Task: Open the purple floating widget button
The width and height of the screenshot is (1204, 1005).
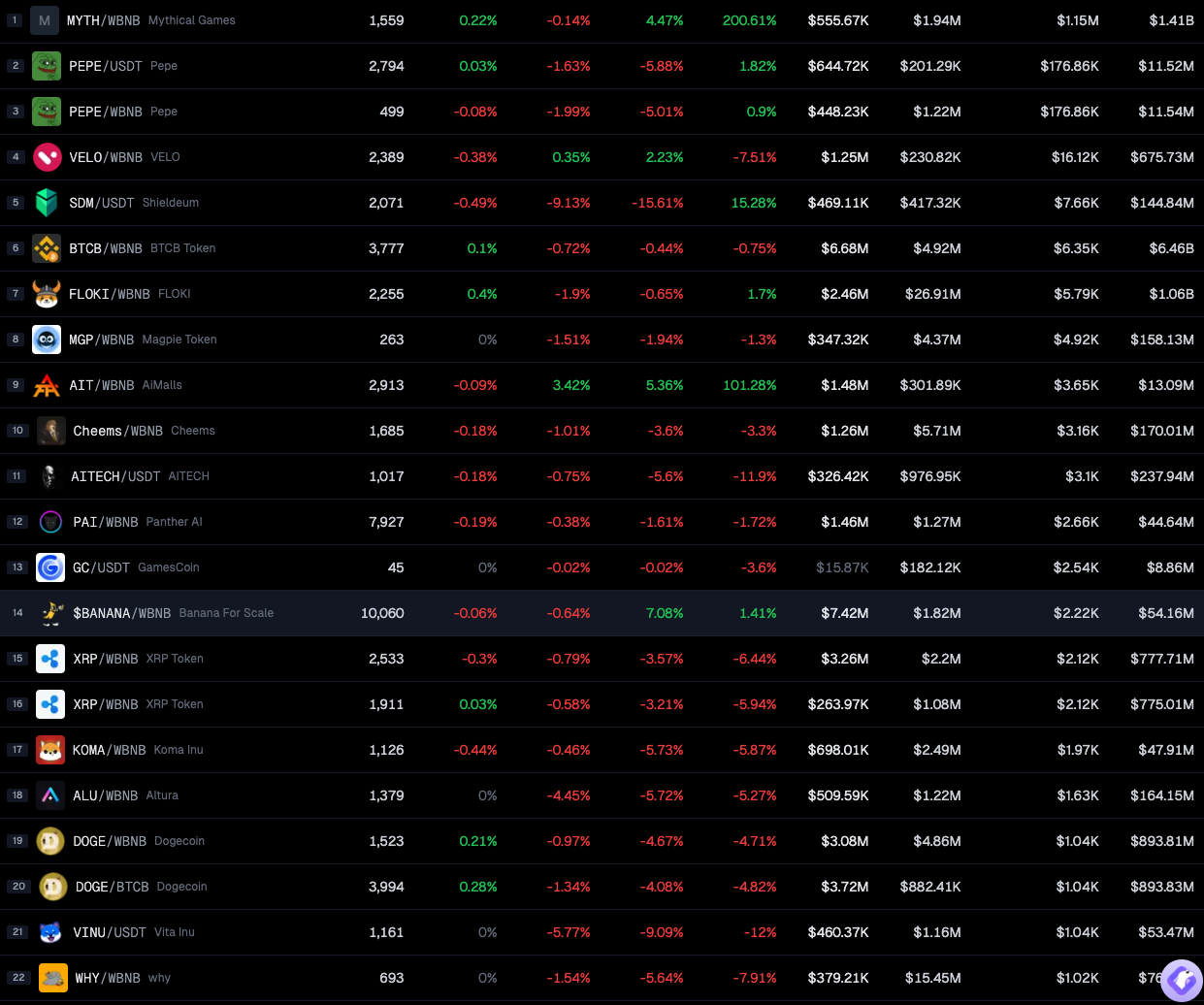Action: (x=1181, y=981)
